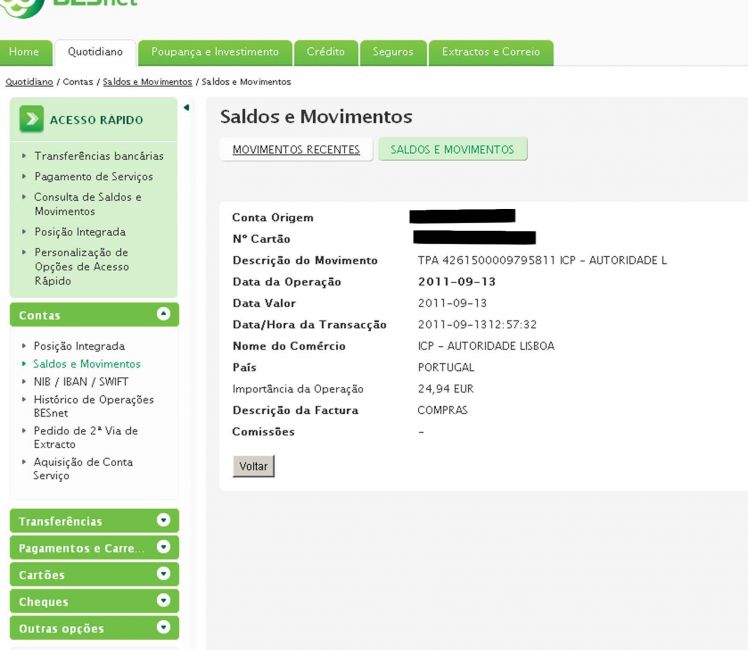
Task: Select the Saldos e Movimentos sub-tab
Action: (x=452, y=150)
